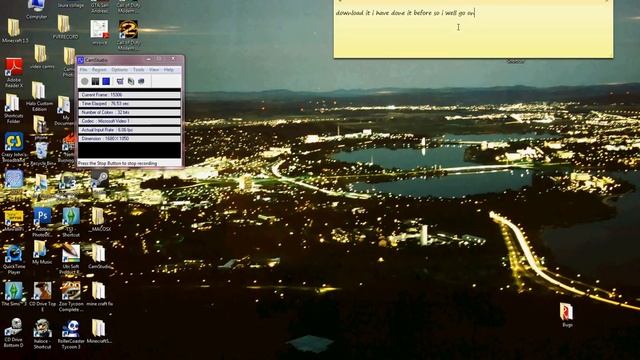
Task: Open the Tools menu in CamStudio
Action: point(139,70)
